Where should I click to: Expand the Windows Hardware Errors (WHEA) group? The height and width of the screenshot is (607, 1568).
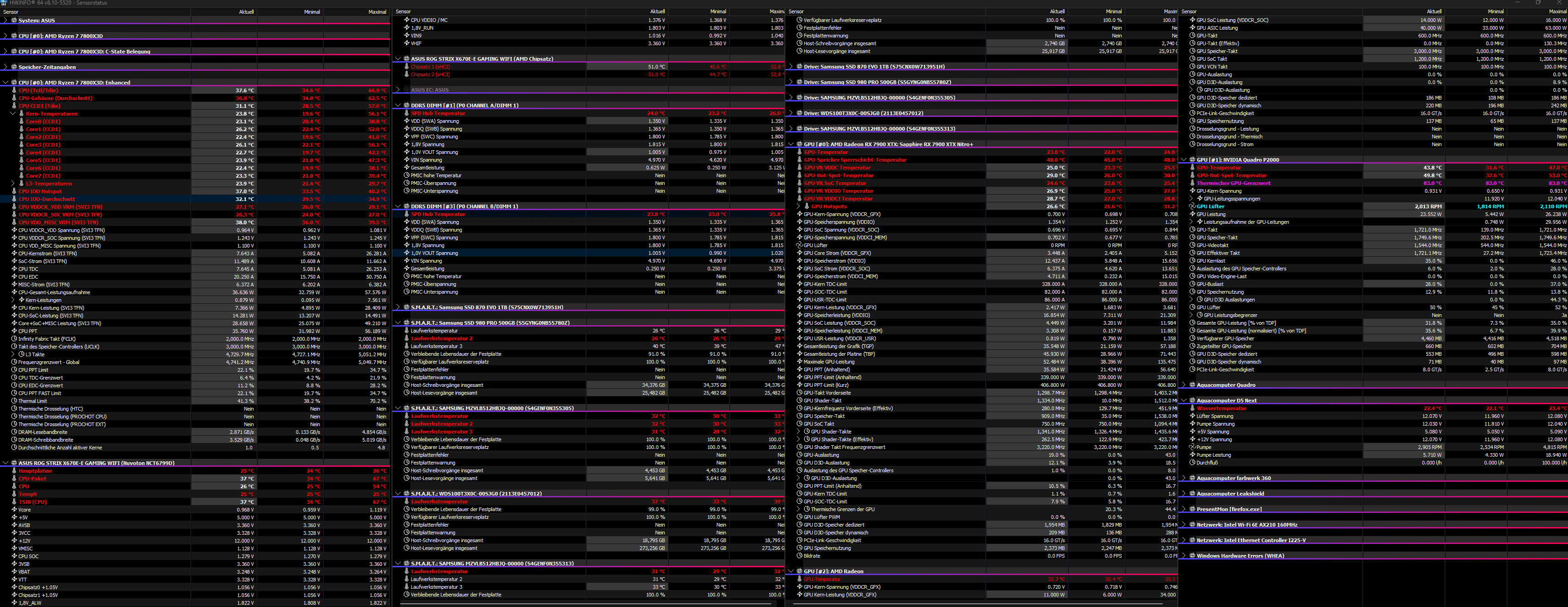tap(1184, 556)
